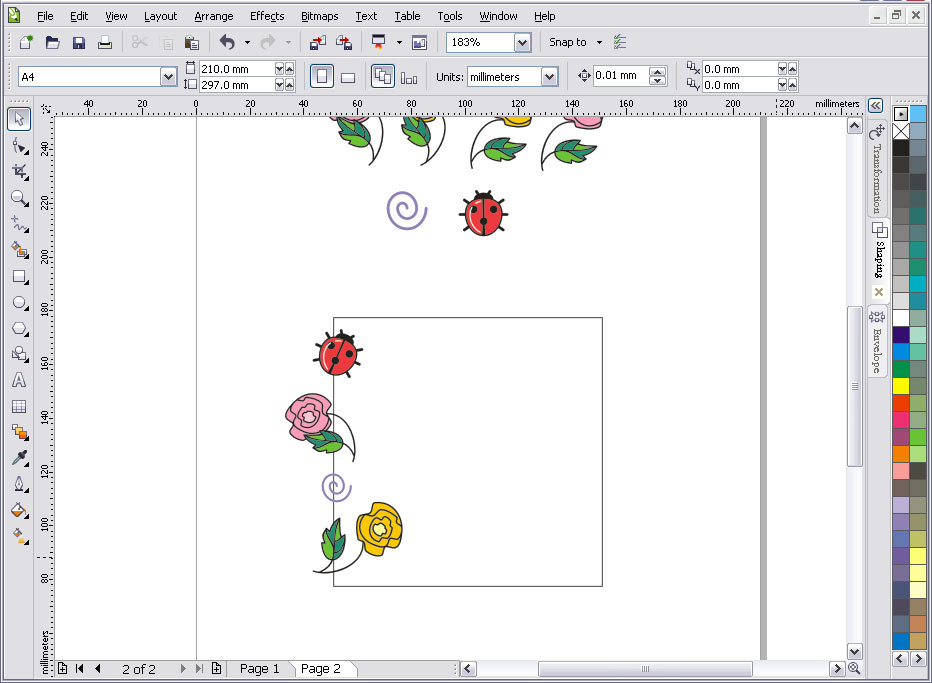Select the Rectangle tool
Viewport: 932px width, 683px height.
click(19, 277)
